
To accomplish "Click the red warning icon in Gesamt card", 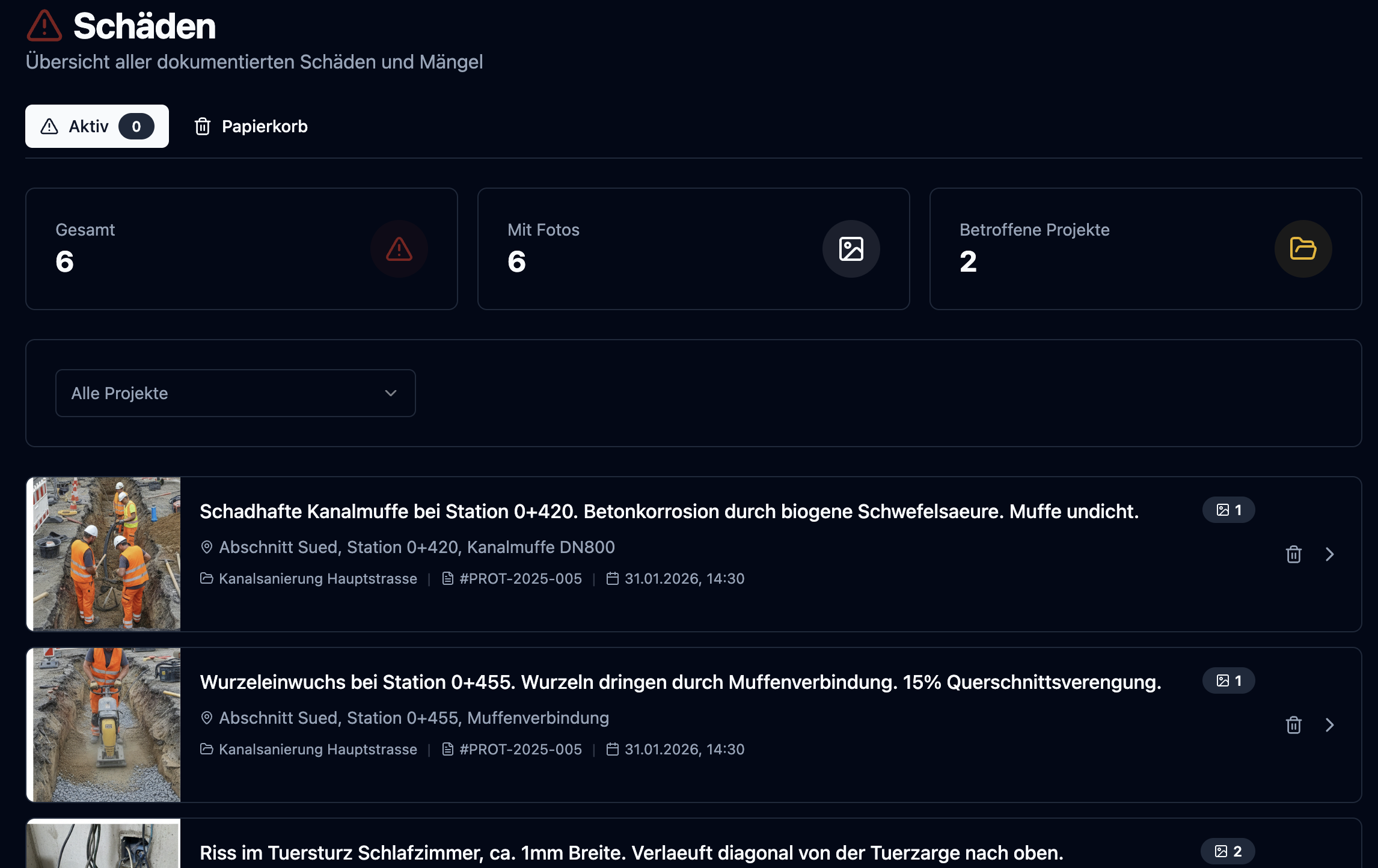I will tap(399, 249).
